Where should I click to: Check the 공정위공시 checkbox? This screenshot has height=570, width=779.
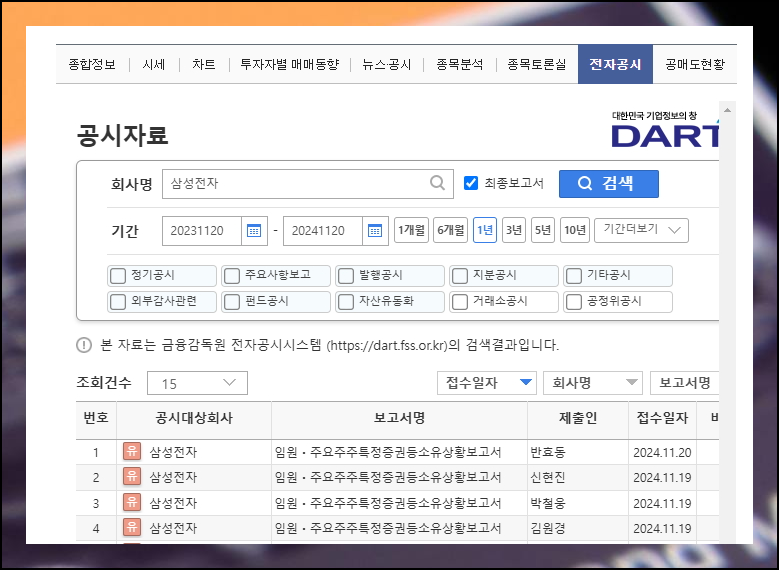point(574,302)
